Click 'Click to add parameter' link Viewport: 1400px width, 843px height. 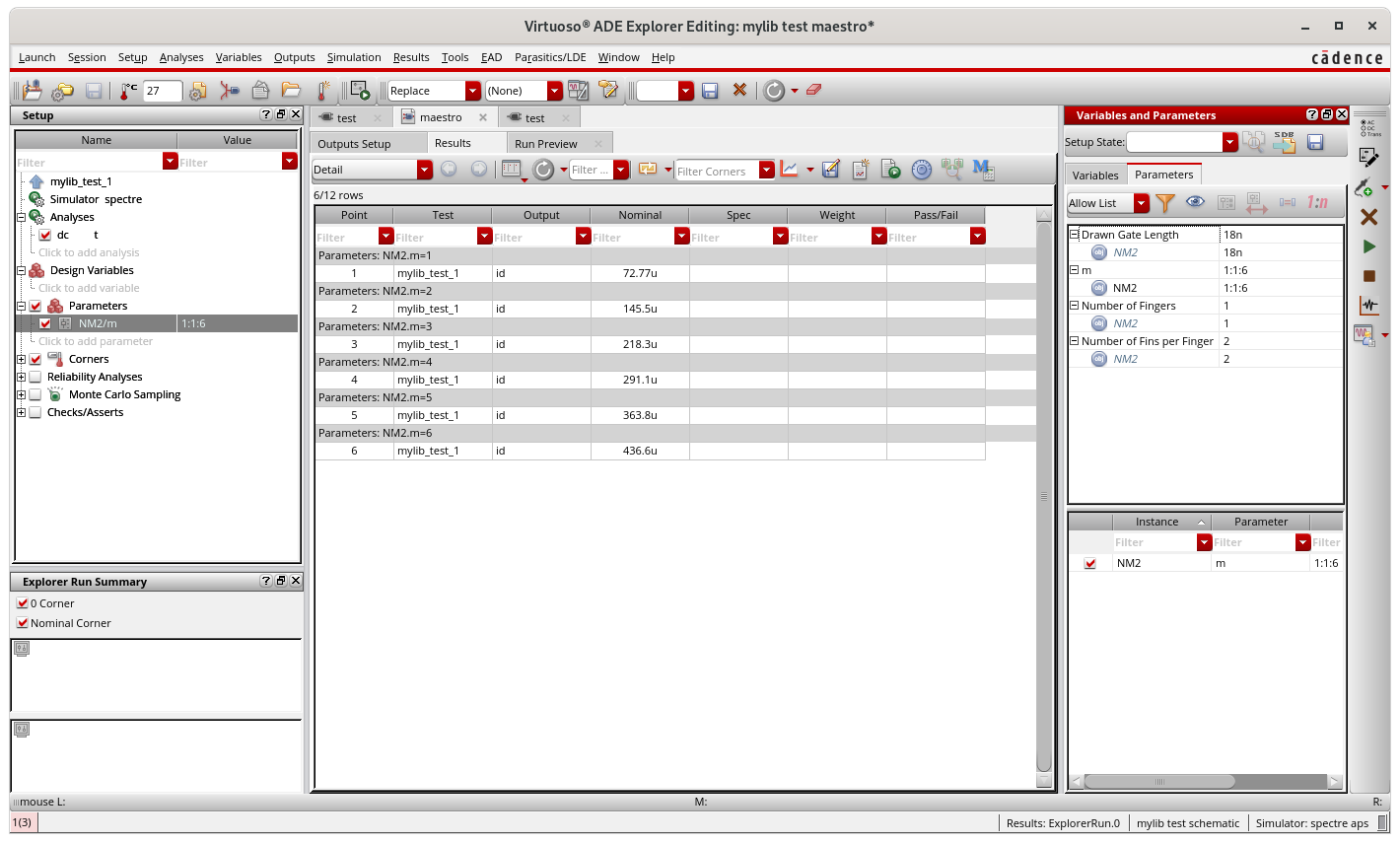[96, 341]
